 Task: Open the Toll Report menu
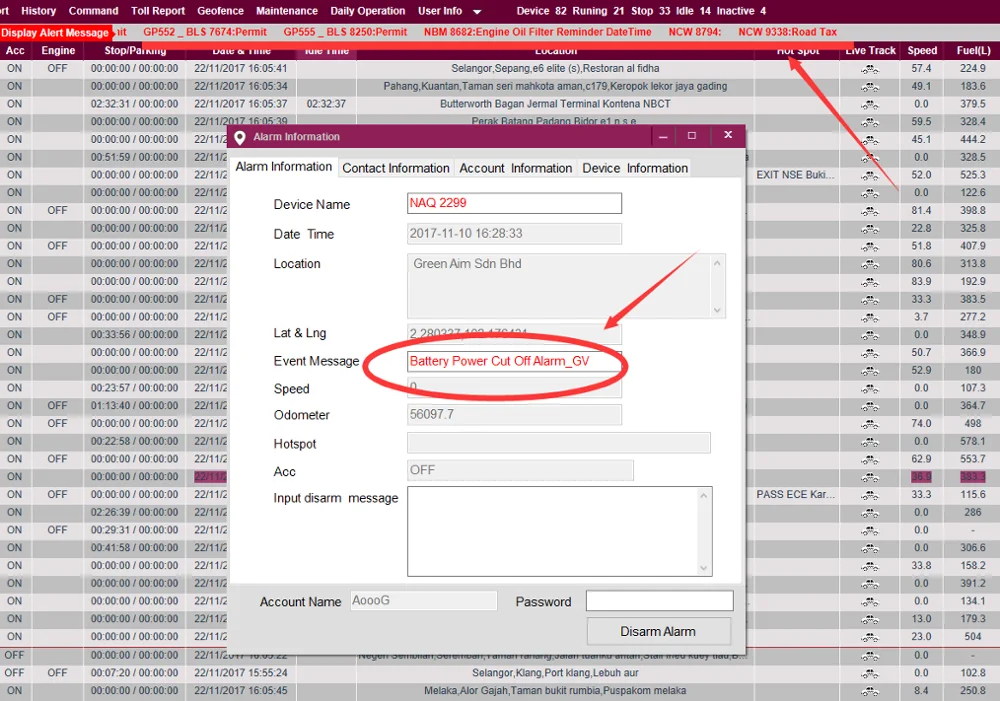(x=158, y=11)
